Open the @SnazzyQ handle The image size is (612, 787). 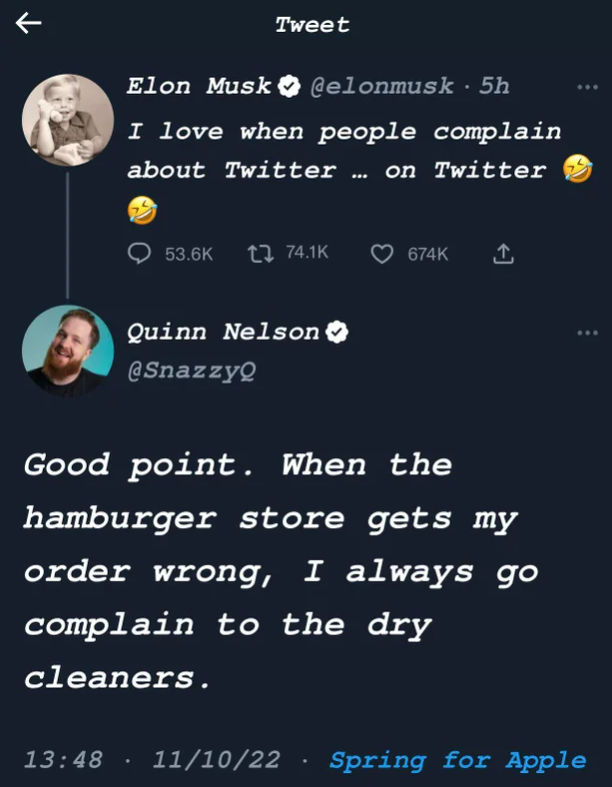click(x=191, y=371)
